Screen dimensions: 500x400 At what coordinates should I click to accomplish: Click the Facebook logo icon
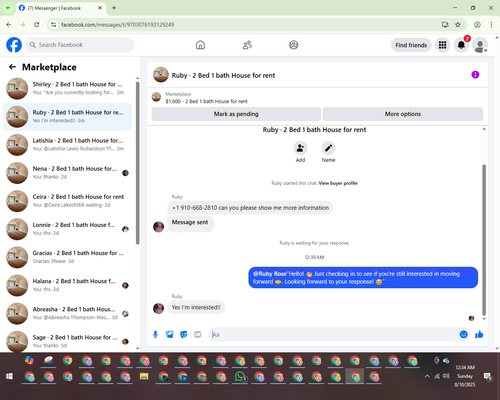click(x=14, y=45)
